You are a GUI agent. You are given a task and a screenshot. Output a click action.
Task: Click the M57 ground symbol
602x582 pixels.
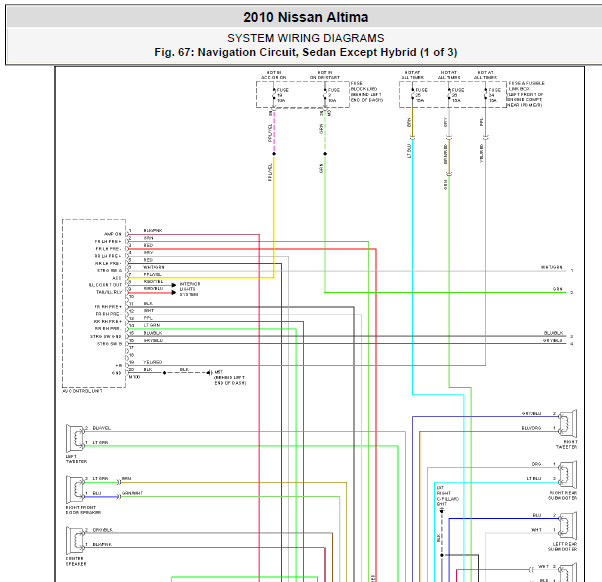point(209,372)
